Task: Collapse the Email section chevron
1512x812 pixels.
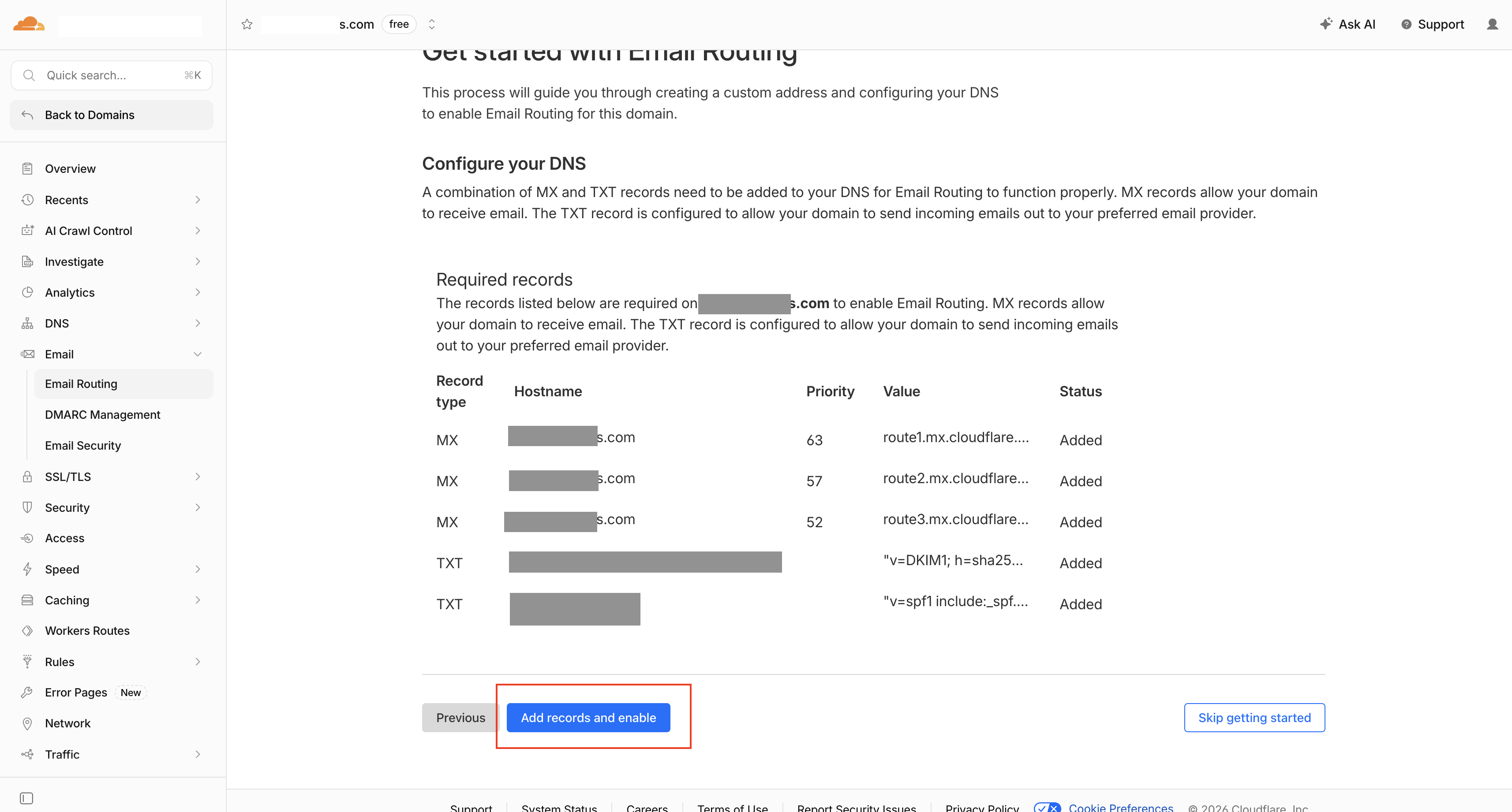Action: coord(198,354)
